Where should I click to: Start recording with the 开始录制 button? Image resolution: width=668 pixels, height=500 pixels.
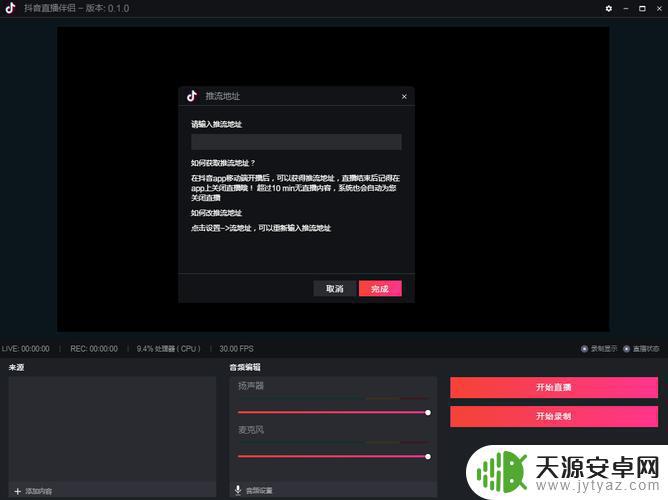tap(554, 417)
